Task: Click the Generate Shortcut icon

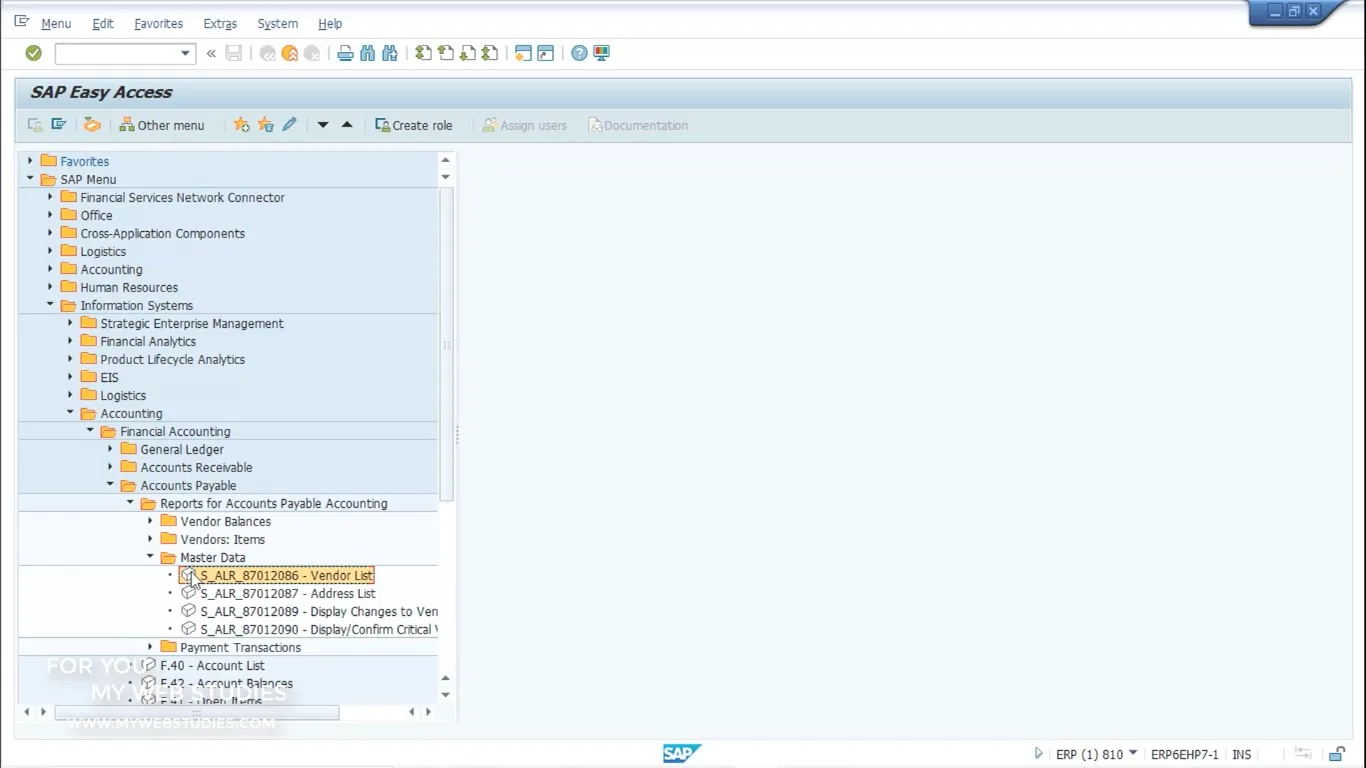Action: (x=545, y=53)
